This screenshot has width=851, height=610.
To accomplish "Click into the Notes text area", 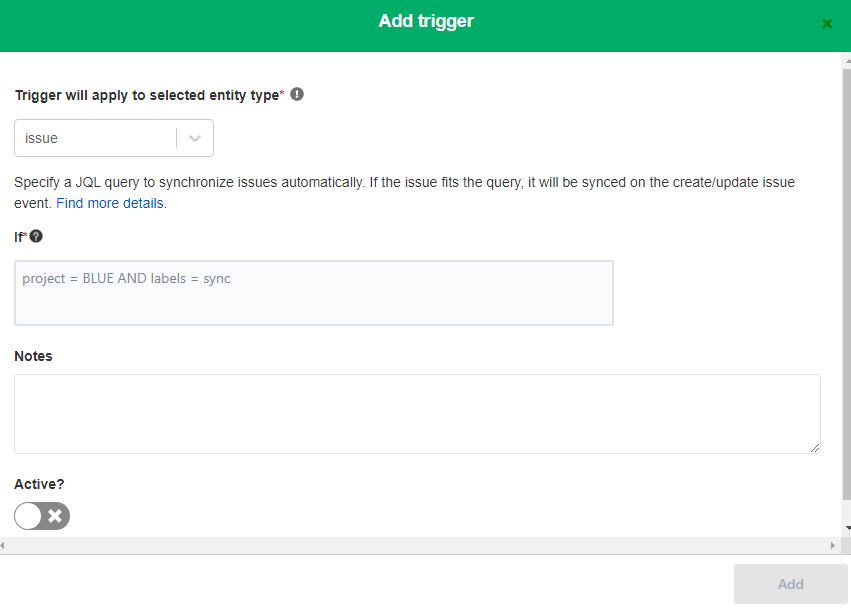I will point(417,414).
